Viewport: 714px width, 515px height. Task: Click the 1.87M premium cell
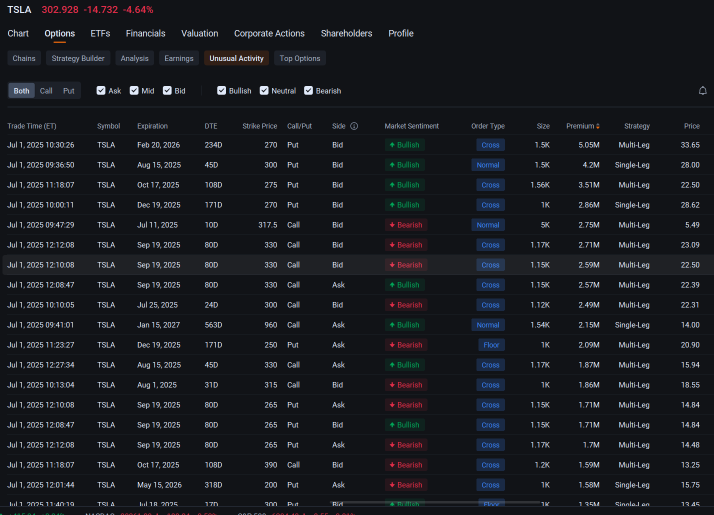[589, 365]
